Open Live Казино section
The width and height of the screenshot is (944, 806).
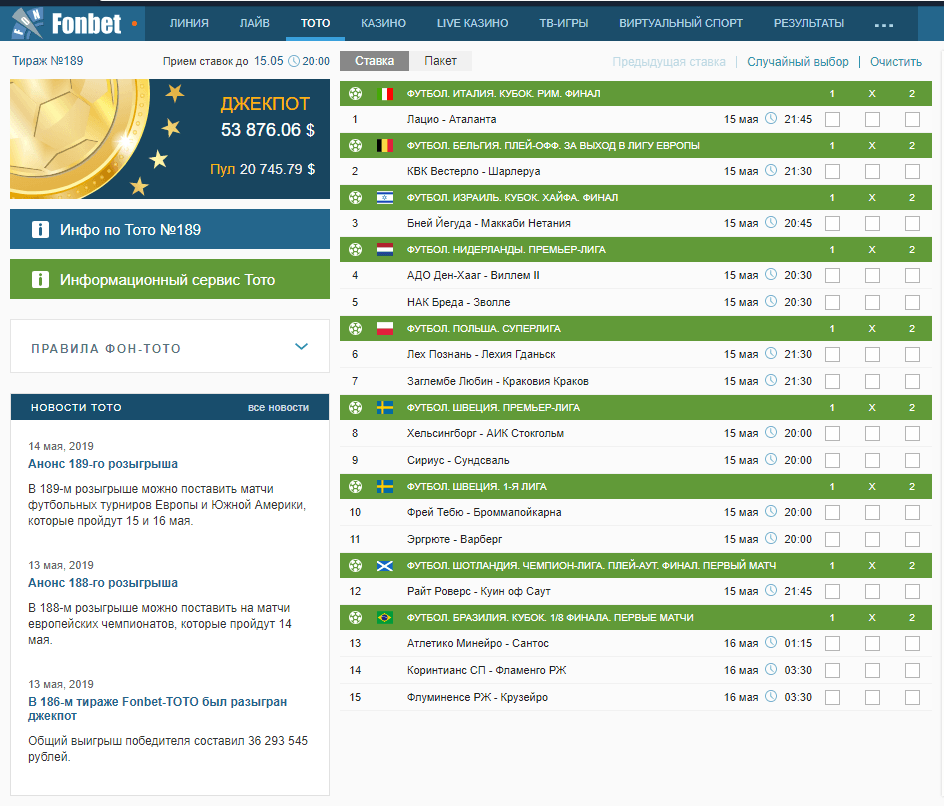click(x=473, y=23)
